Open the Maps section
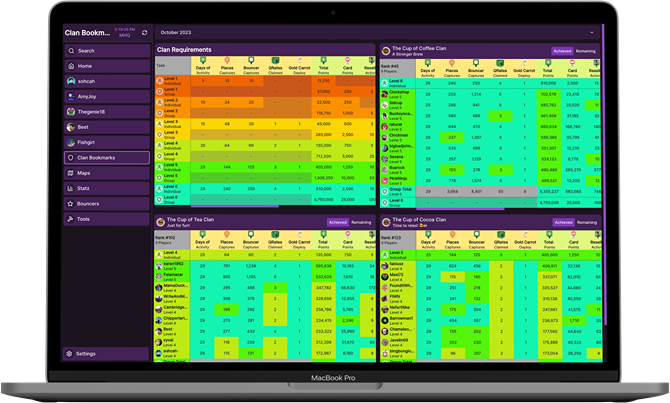The image size is (670, 403). coord(84,173)
